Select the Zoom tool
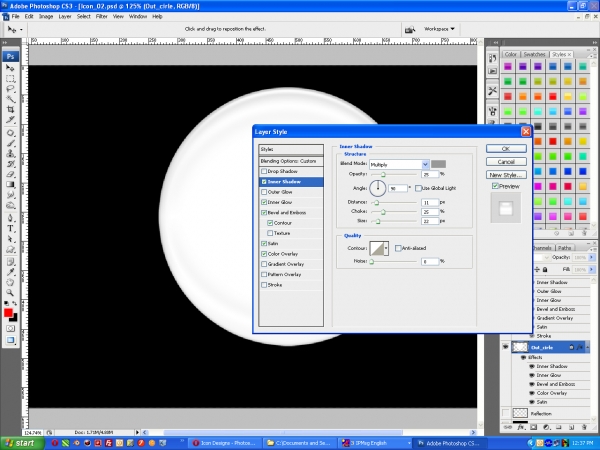This screenshot has height=450, width=600. coord(10,293)
